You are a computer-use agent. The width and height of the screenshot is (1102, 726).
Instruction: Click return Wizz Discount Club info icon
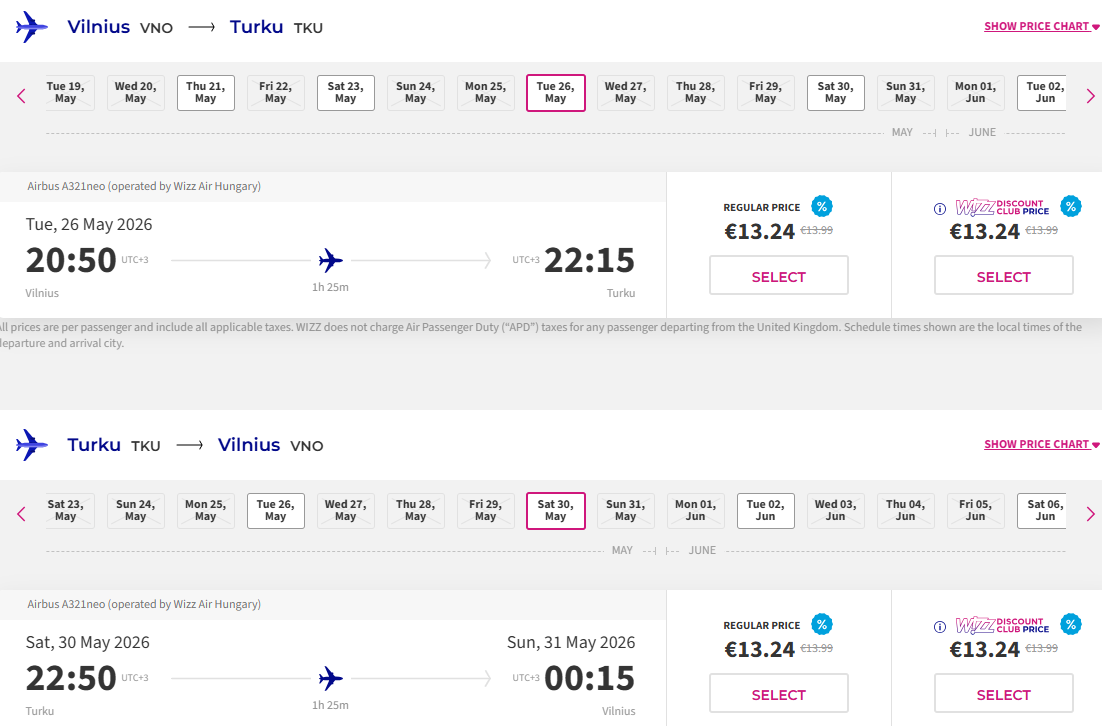pos(940,627)
